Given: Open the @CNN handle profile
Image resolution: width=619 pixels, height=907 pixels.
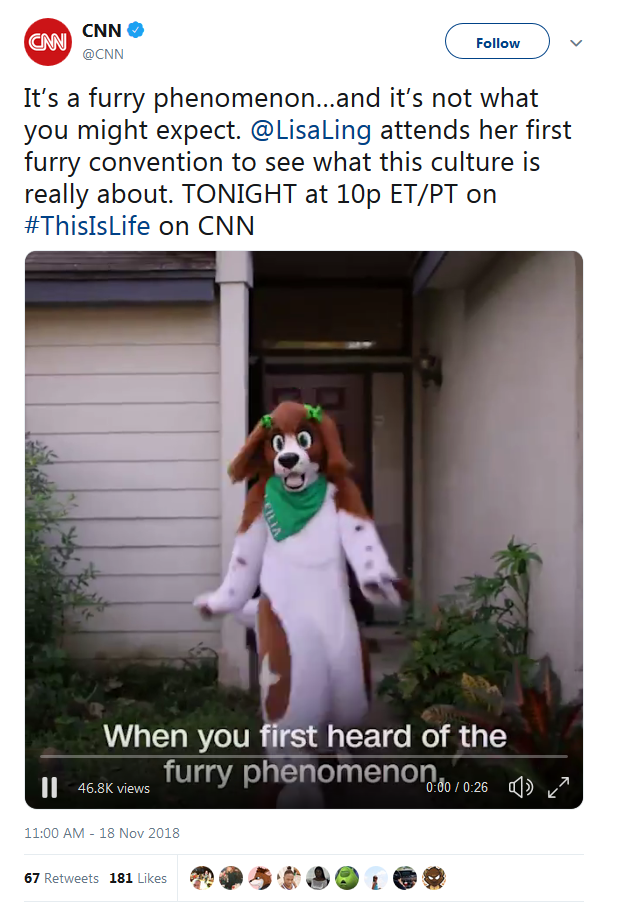Looking at the screenshot, I should point(103,54).
